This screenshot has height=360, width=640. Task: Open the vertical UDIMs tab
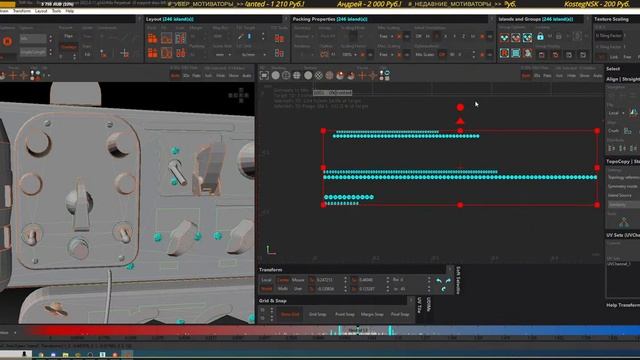[x=429, y=304]
